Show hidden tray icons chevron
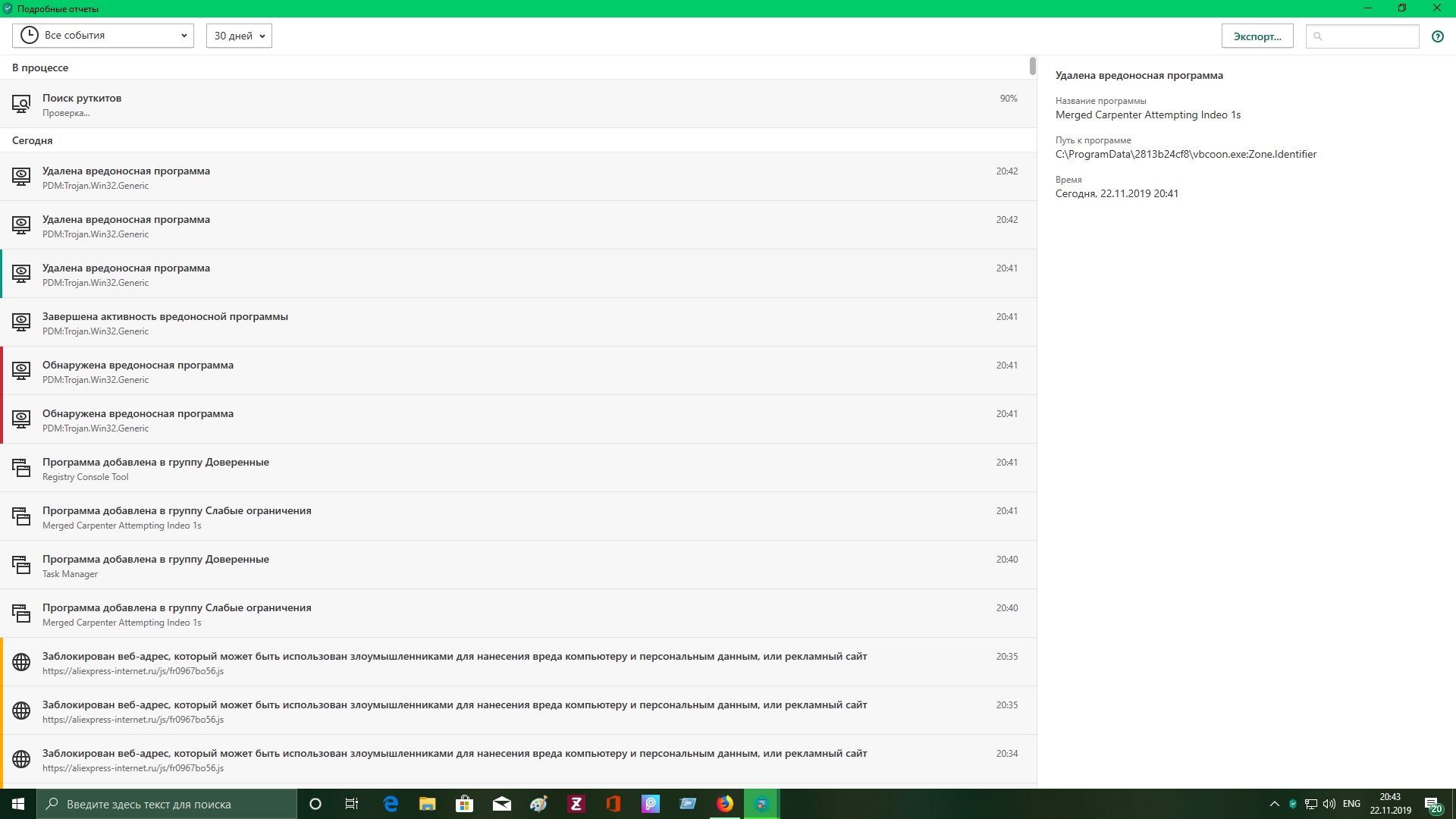This screenshot has width=1456, height=819. point(1274,804)
